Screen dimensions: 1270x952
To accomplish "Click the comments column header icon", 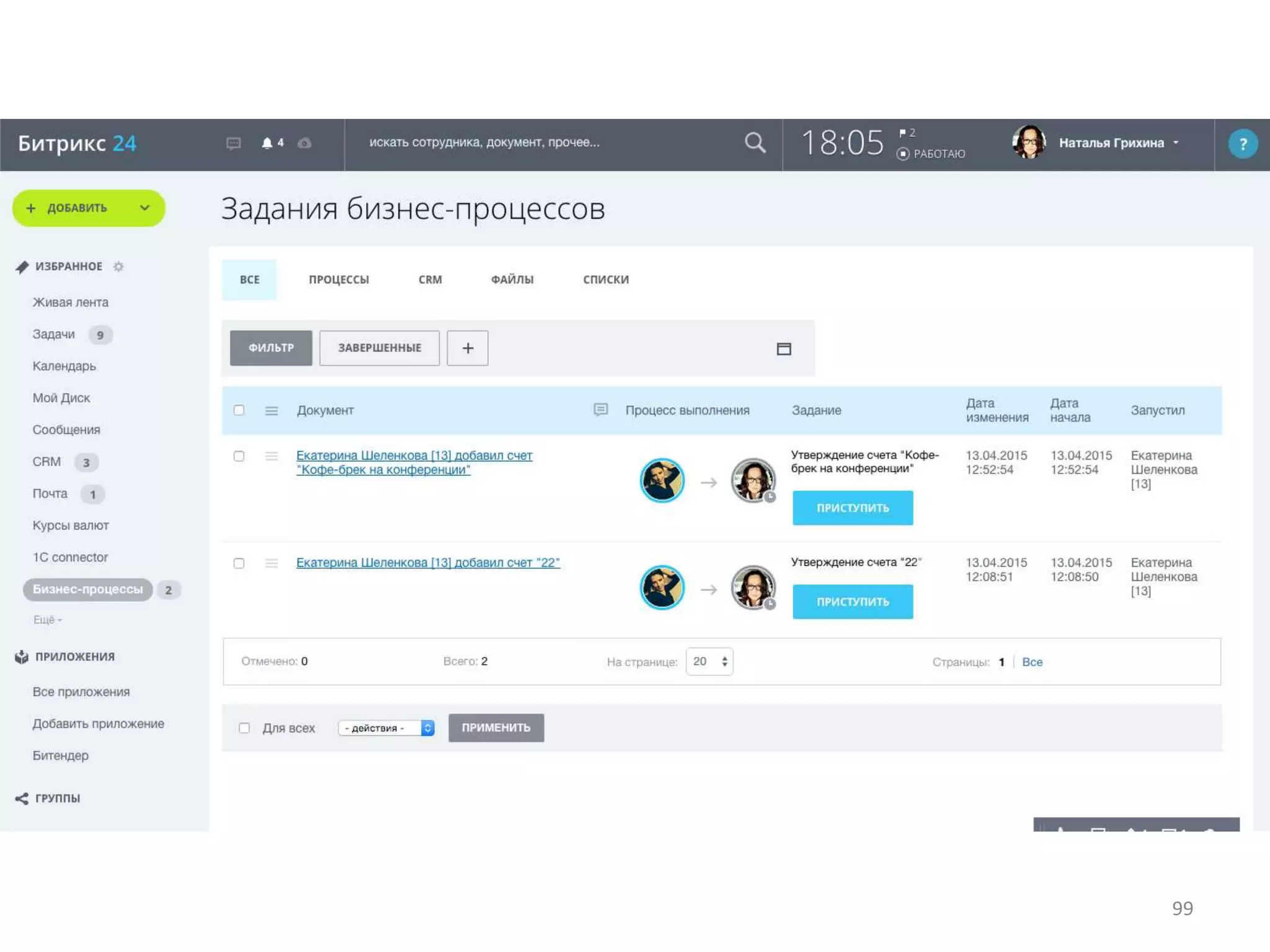I will coord(600,410).
